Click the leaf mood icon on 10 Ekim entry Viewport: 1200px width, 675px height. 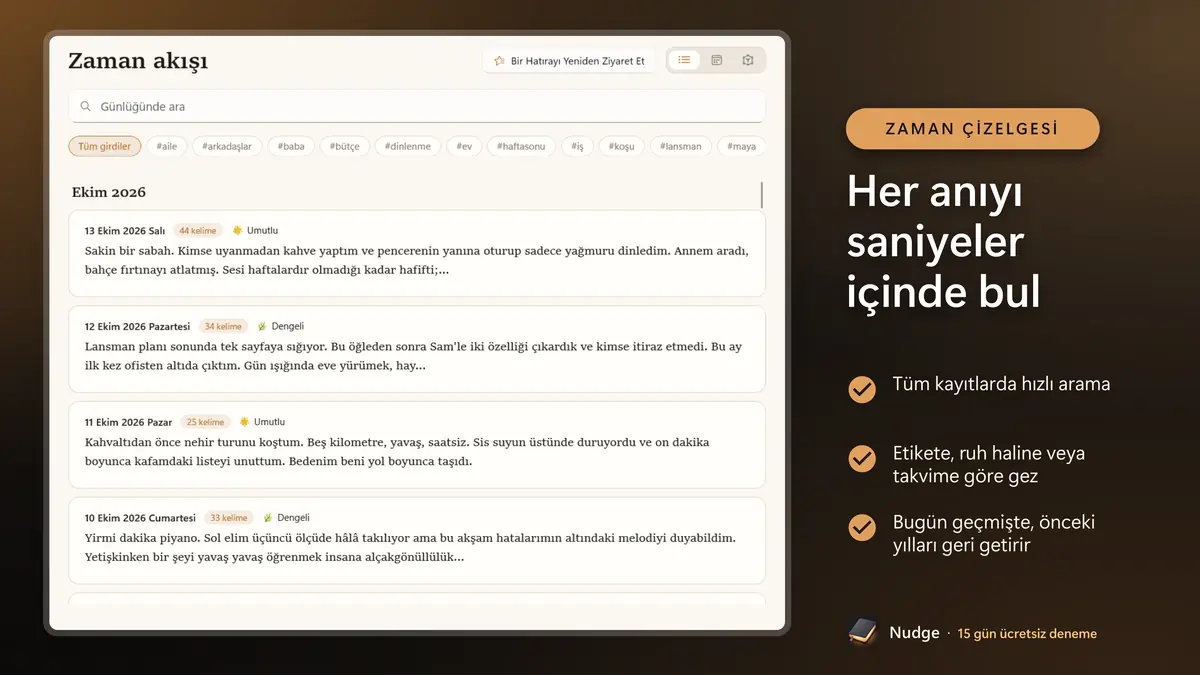tap(267, 518)
